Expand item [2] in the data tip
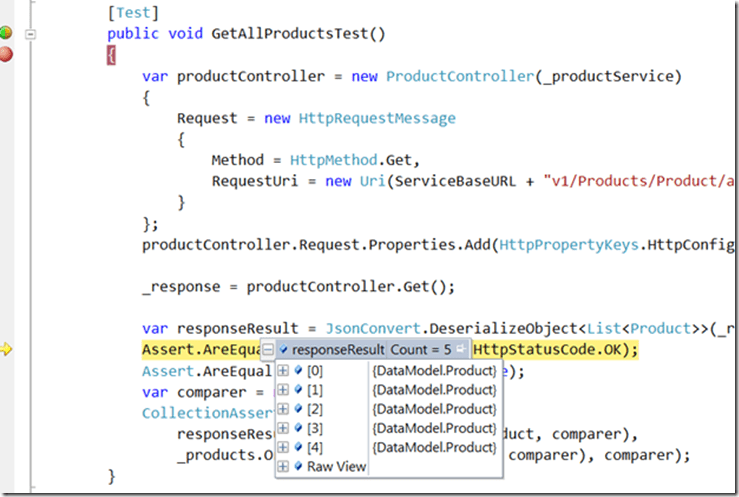This screenshot has width=739, height=497. click(284, 409)
